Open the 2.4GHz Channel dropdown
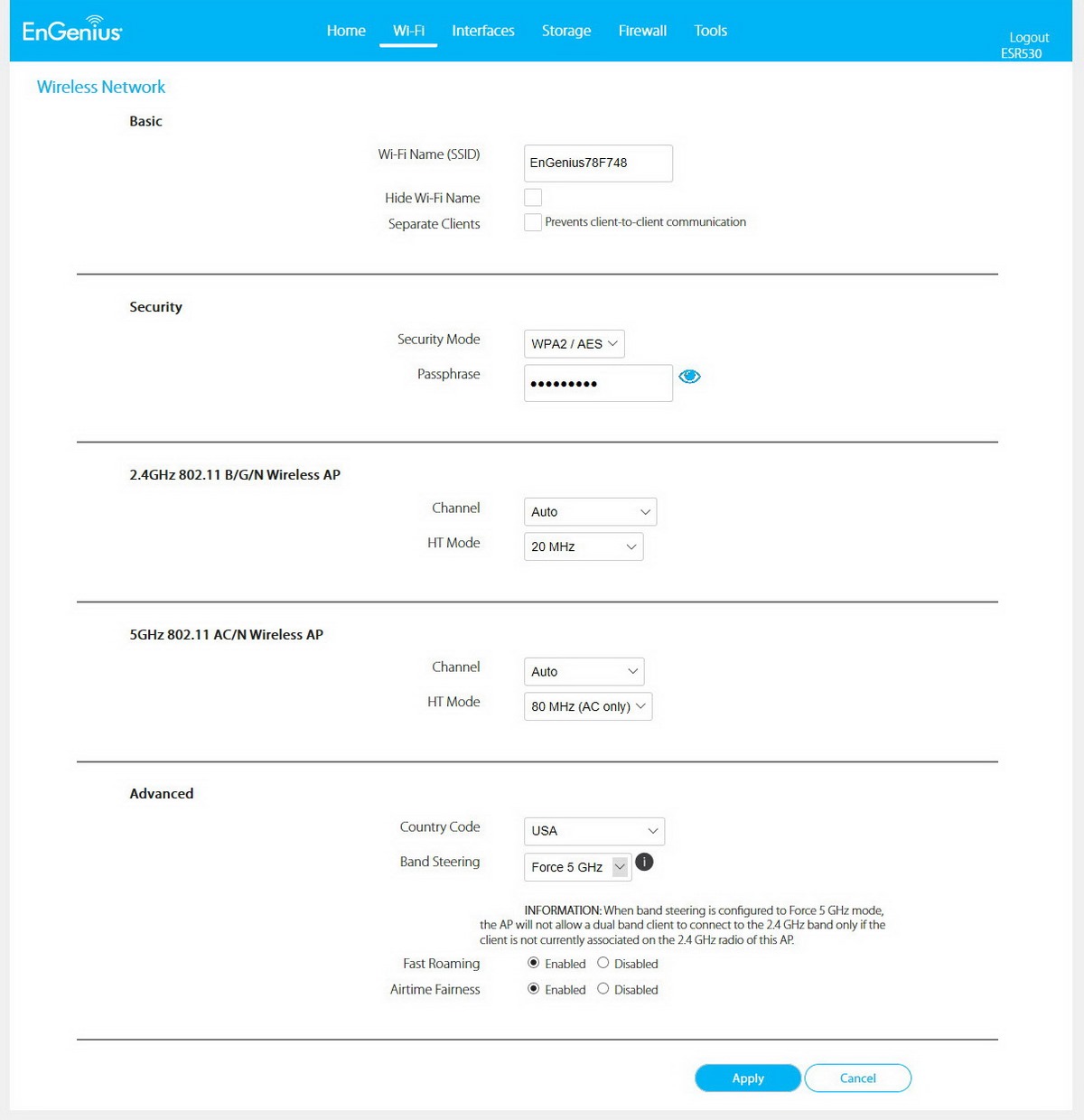Viewport: 1084px width, 1120px height. [x=590, y=512]
